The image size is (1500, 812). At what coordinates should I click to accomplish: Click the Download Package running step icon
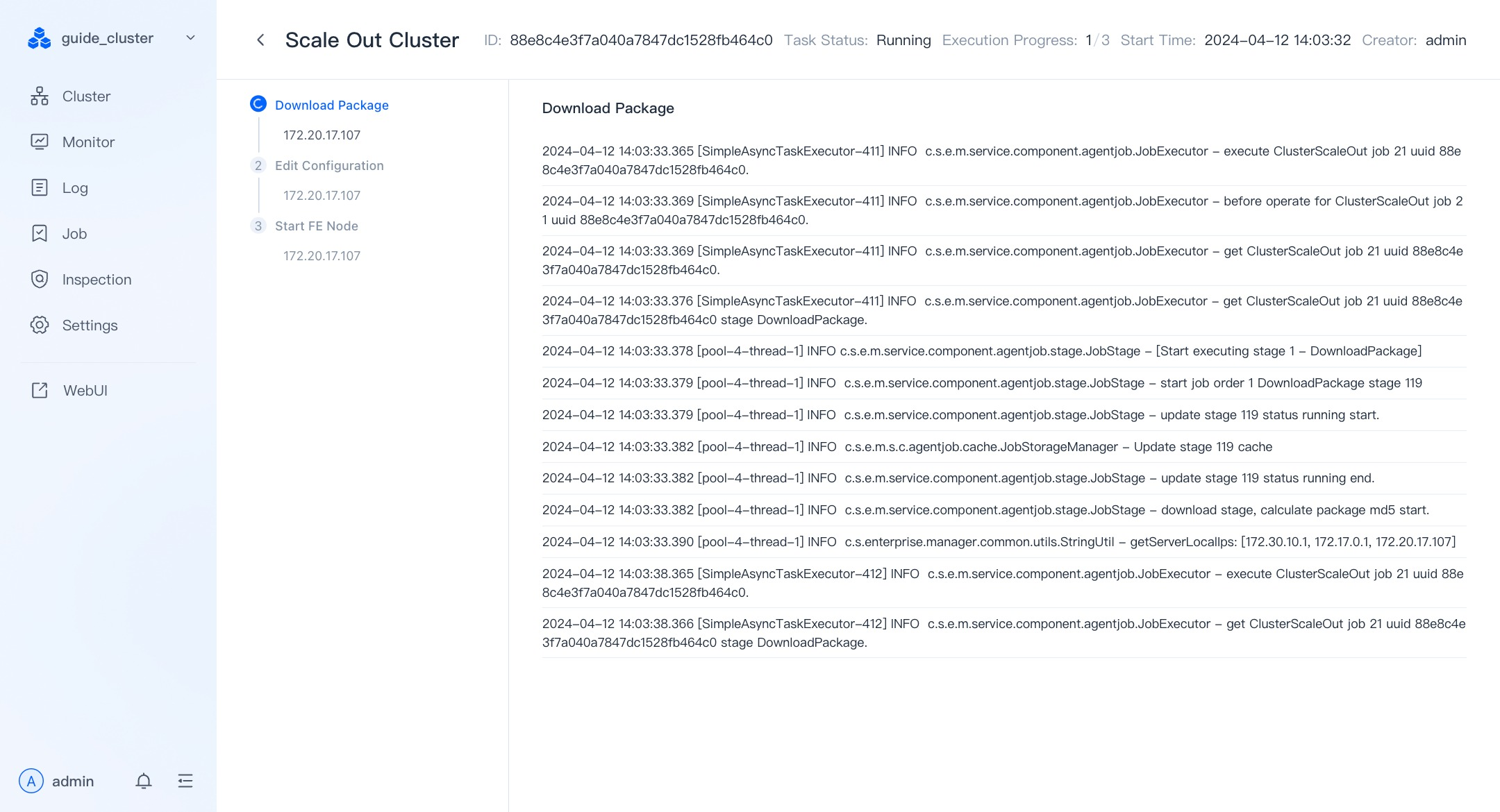(x=258, y=104)
